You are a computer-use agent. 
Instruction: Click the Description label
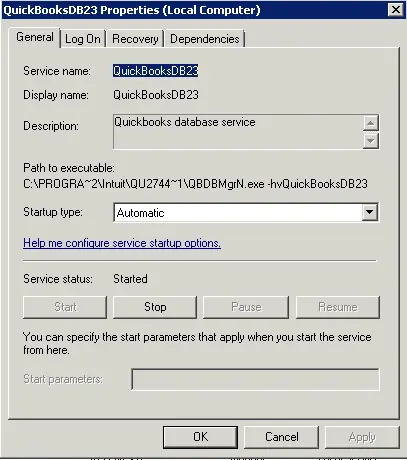(x=51, y=126)
